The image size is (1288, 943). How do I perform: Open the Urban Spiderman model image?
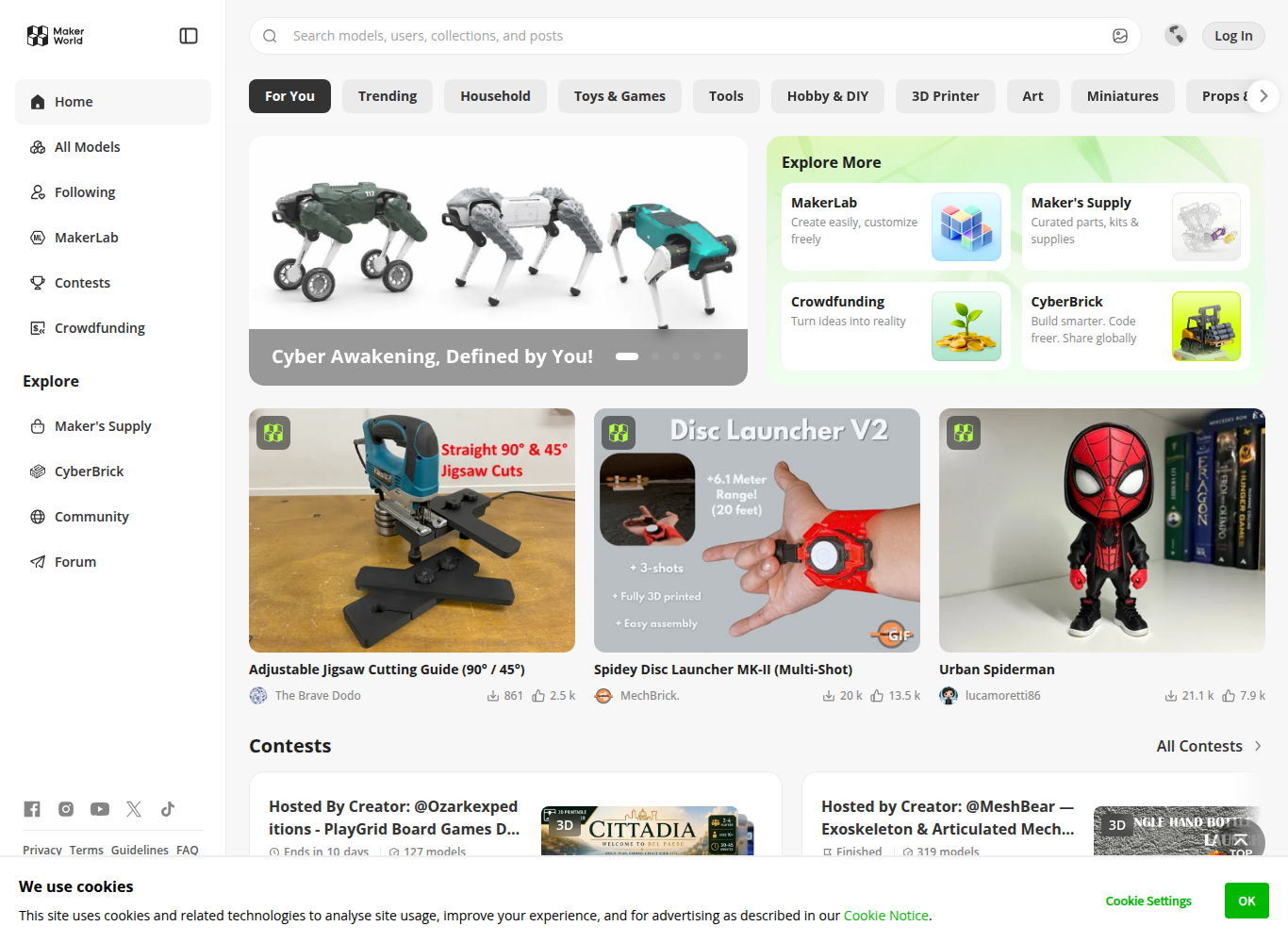coord(1102,530)
